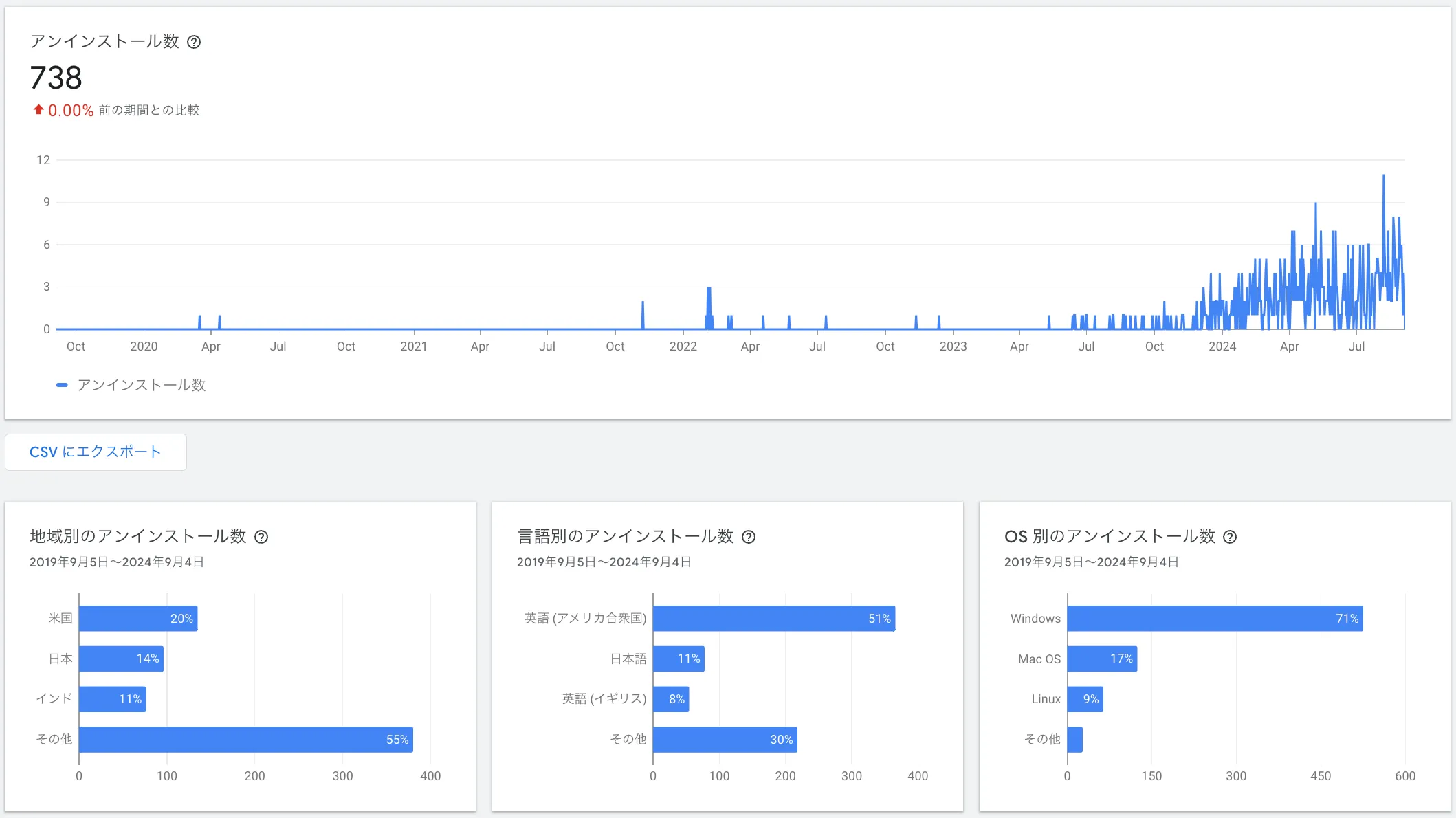Click the 米国 20% bar
Image resolution: width=1456 pixels, height=818 pixels.
point(137,618)
